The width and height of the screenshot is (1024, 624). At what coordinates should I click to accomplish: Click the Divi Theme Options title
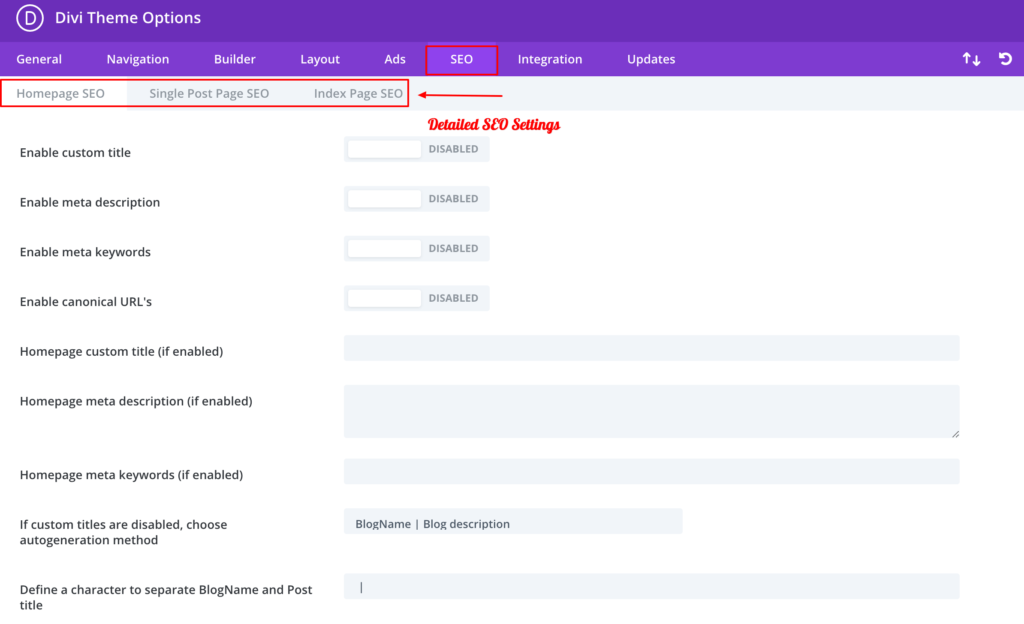[x=128, y=18]
